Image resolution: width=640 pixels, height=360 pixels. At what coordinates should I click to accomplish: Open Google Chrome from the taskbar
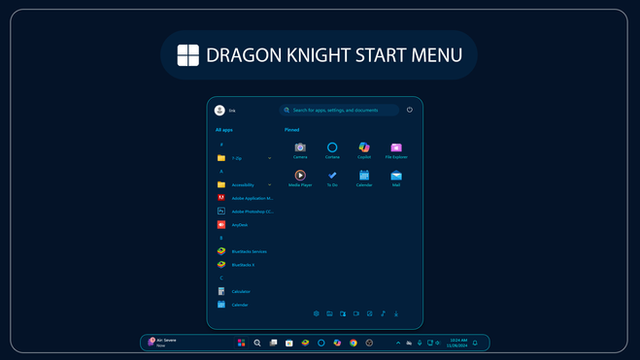(353, 343)
